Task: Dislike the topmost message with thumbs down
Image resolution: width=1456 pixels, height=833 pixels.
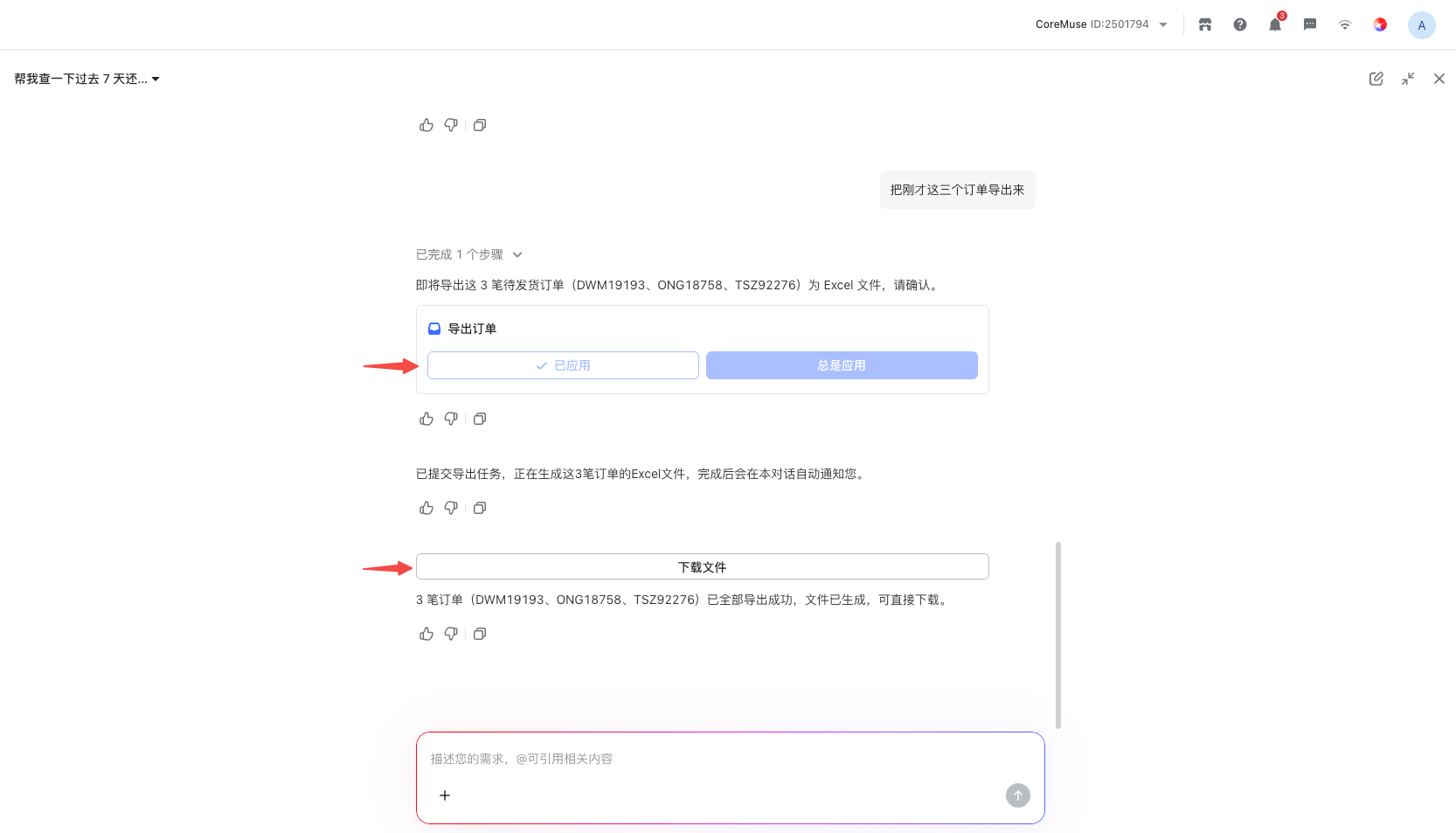Action: (x=451, y=125)
